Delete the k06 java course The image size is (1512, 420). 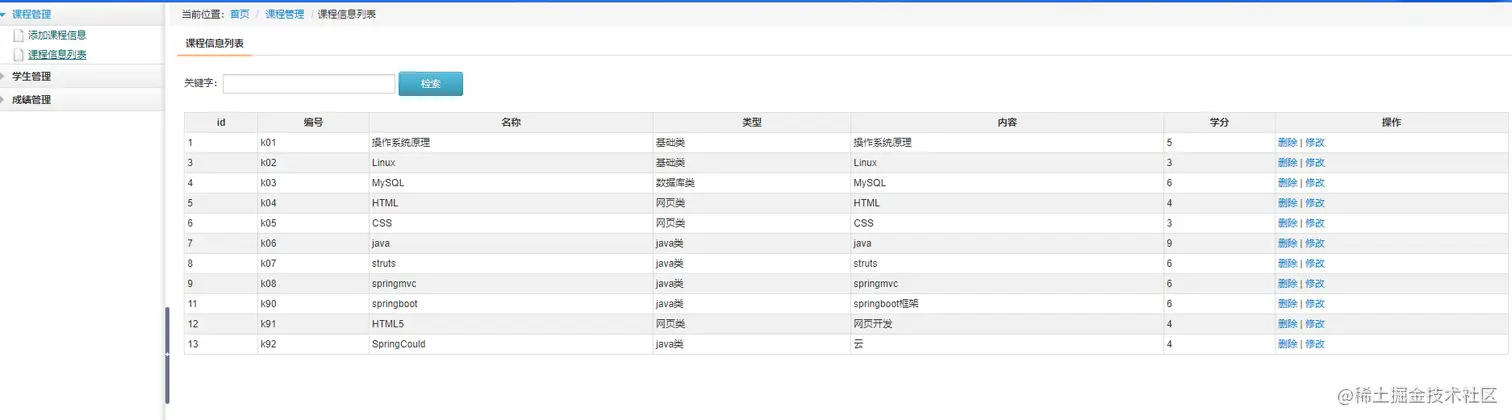click(1287, 243)
